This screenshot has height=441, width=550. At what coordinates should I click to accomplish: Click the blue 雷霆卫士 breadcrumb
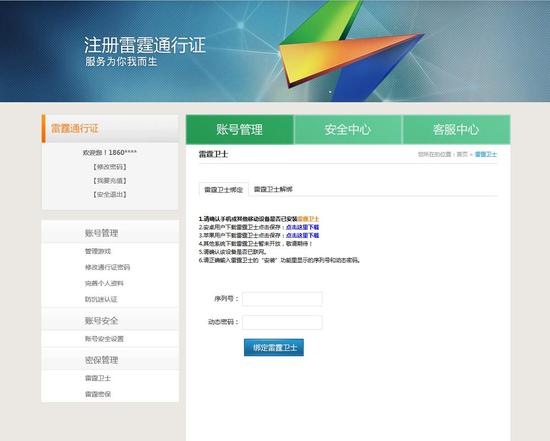[486, 154]
